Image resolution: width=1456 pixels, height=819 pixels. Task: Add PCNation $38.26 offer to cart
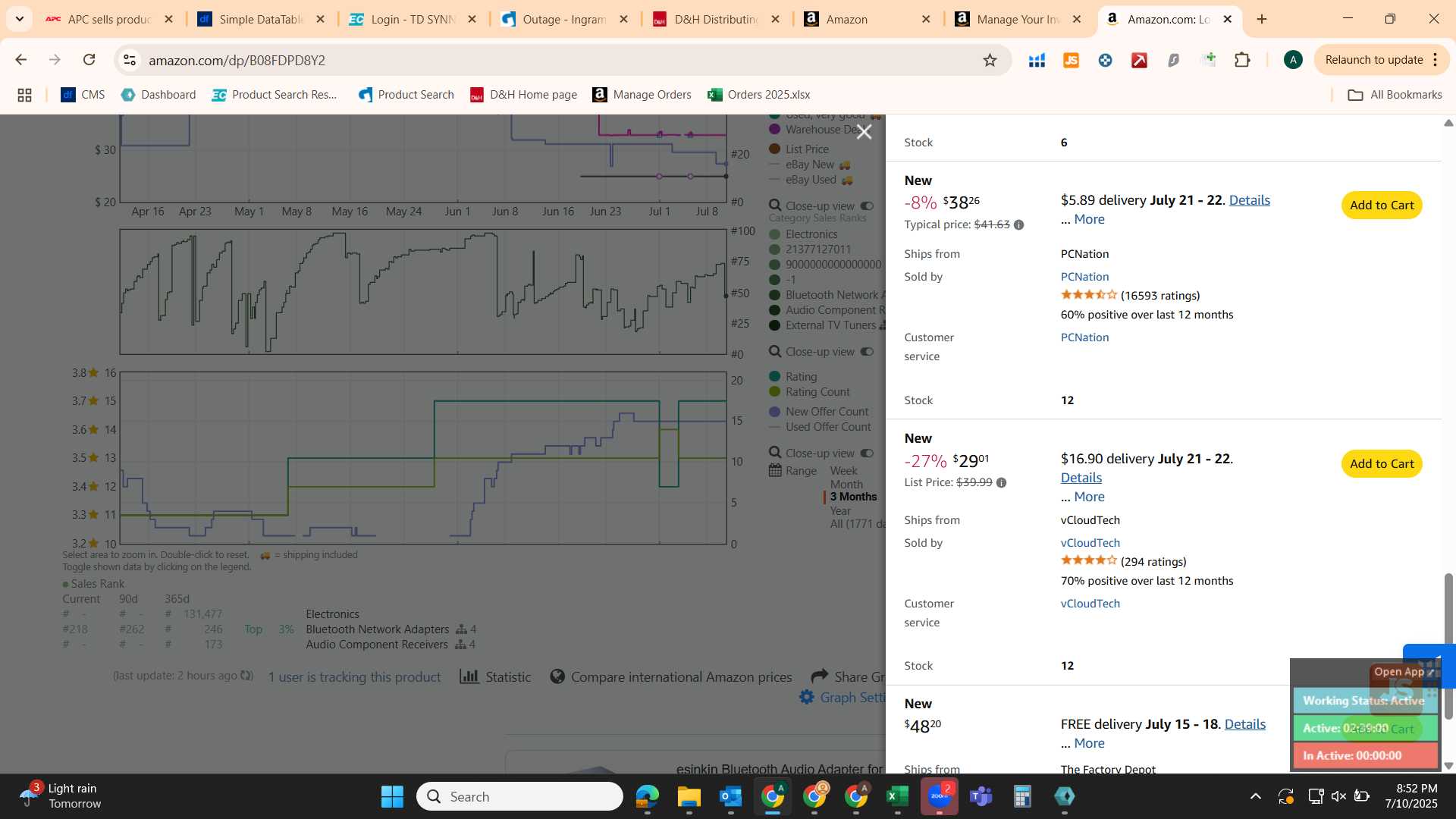click(x=1382, y=205)
